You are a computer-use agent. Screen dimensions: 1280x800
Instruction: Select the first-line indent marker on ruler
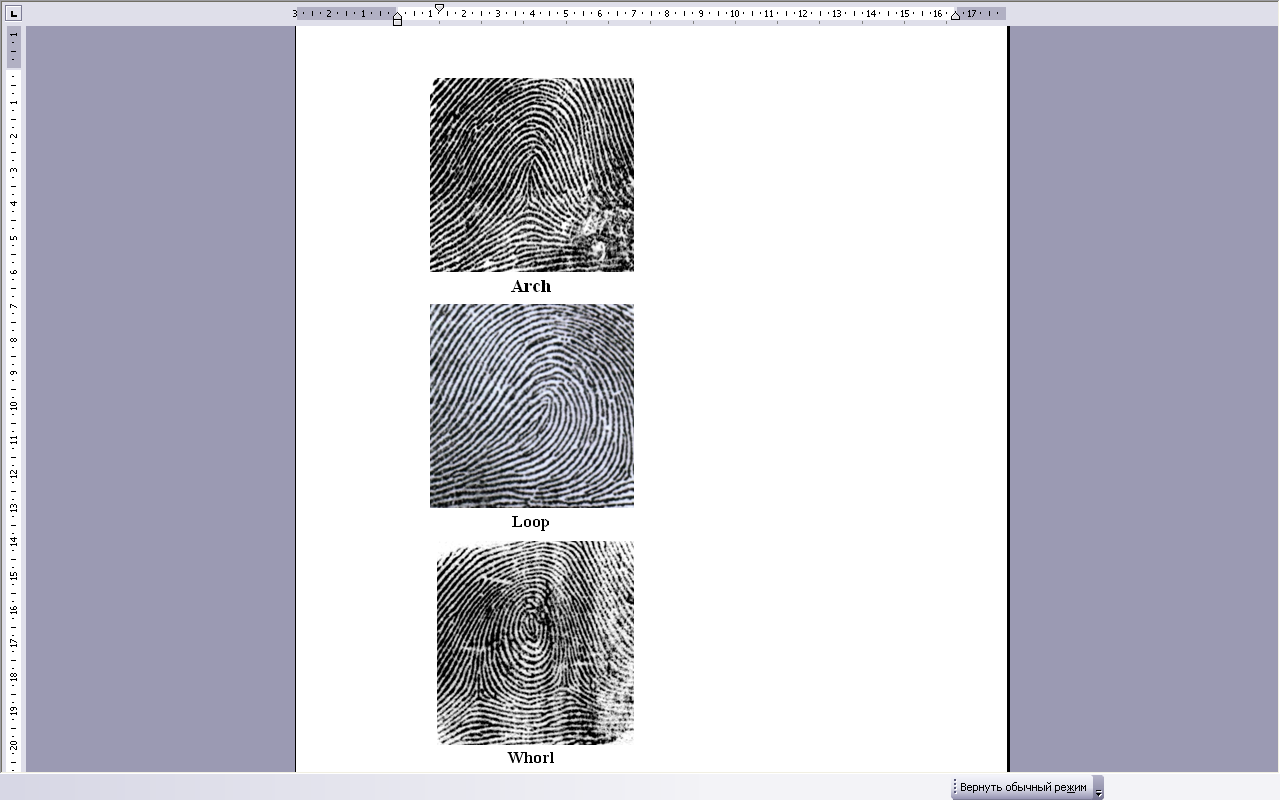tap(439, 9)
